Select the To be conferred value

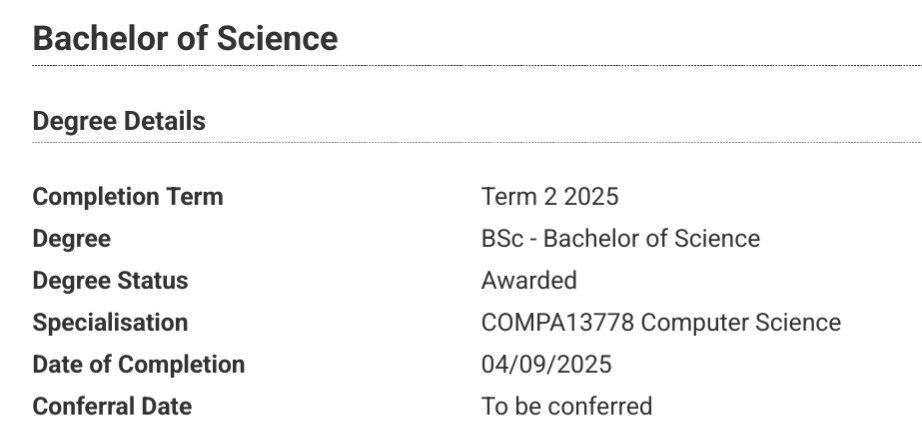(x=566, y=406)
